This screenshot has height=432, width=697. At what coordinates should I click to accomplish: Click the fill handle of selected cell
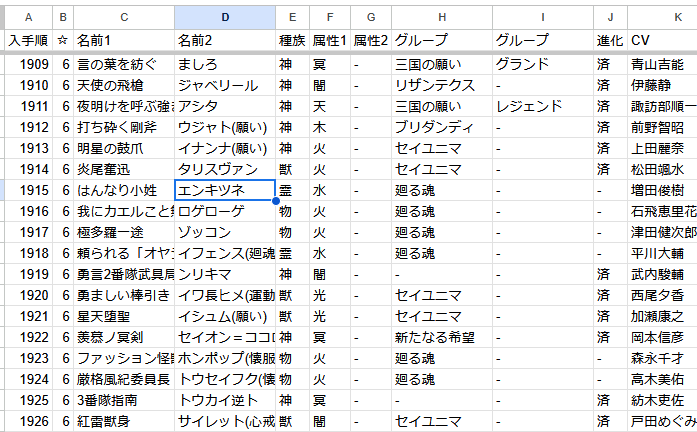pyautogui.click(x=275, y=201)
